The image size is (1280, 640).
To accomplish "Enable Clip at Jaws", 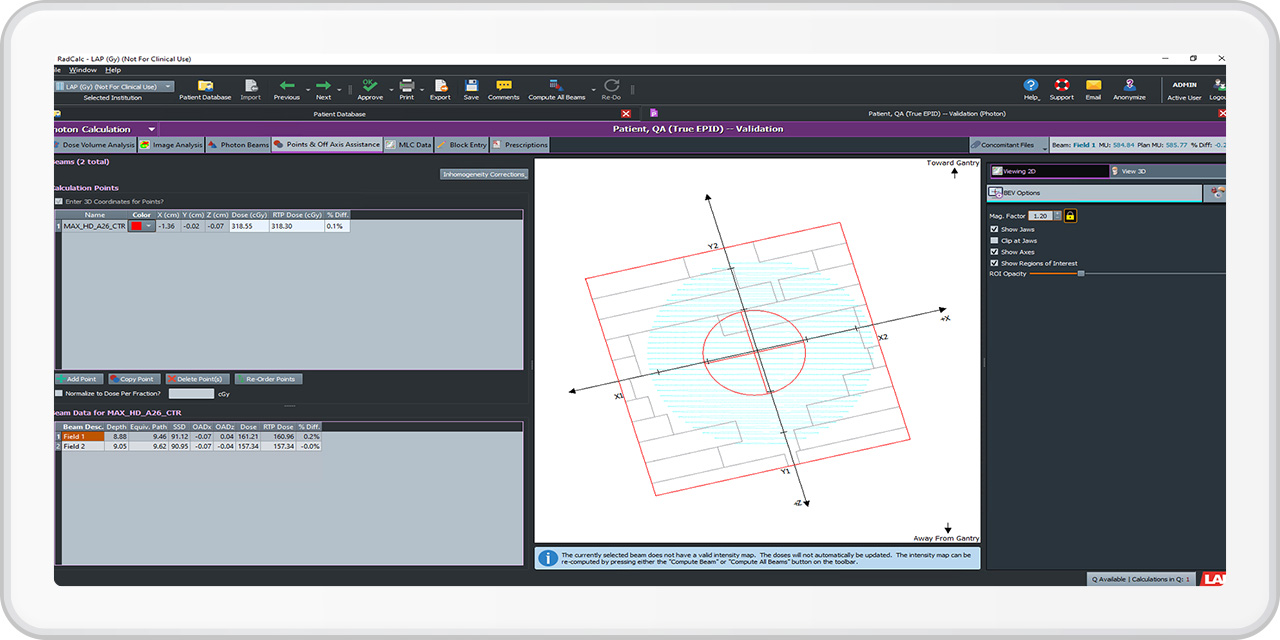I will click(x=994, y=240).
